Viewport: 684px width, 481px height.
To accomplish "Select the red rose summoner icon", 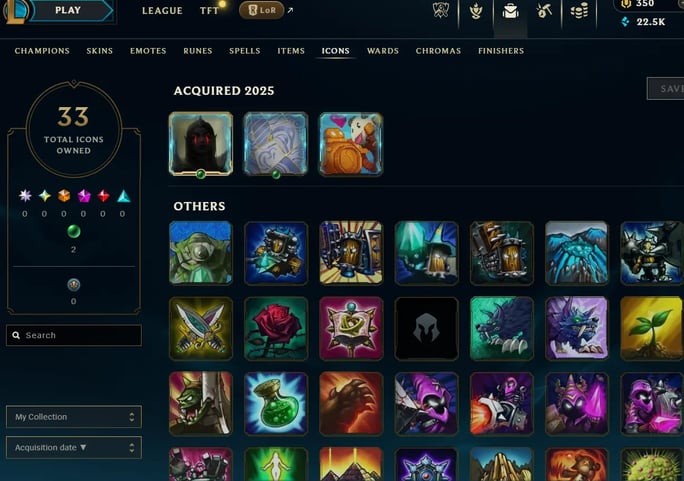I will click(276, 328).
